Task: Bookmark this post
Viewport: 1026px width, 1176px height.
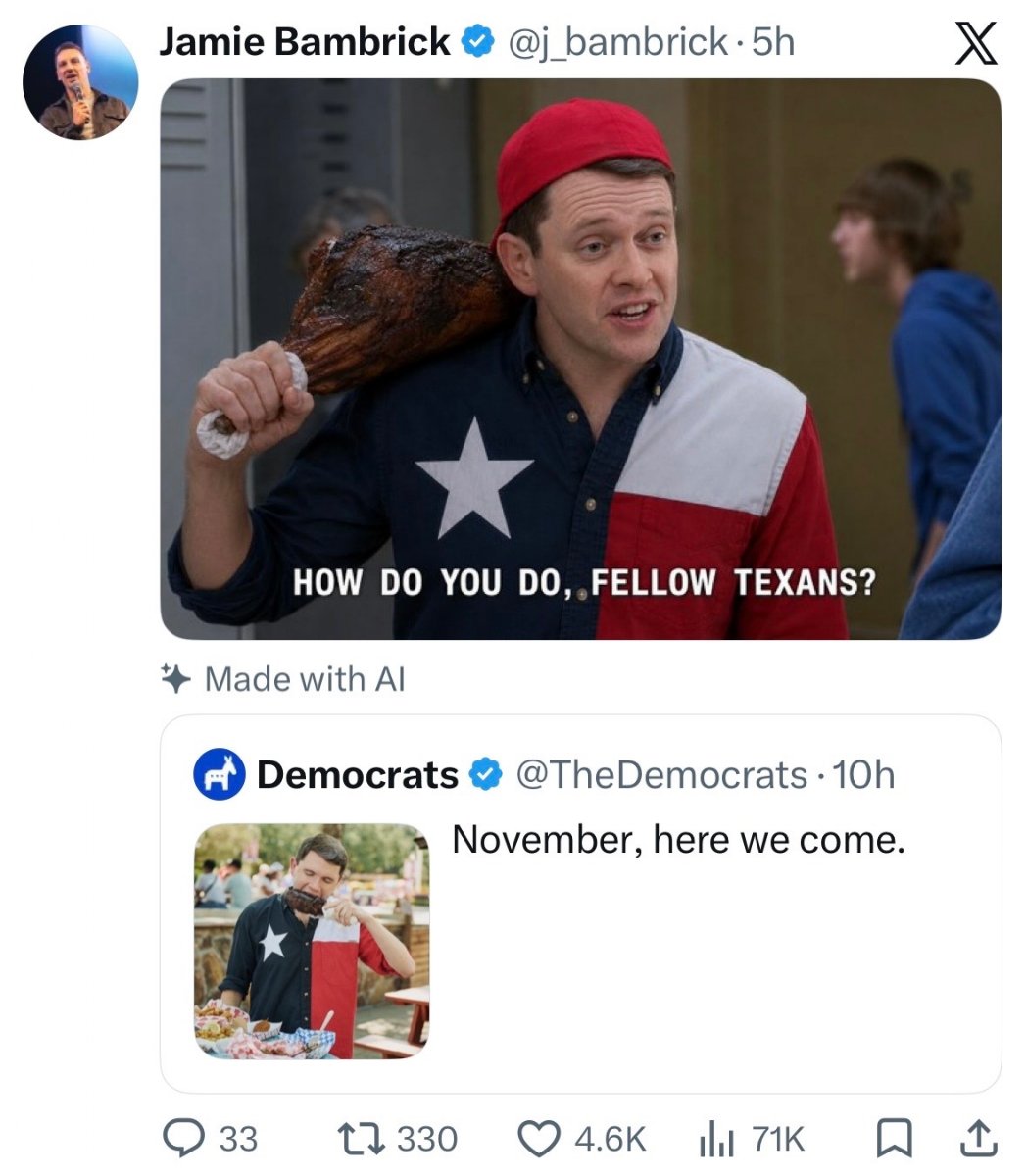Action: click(x=890, y=1138)
